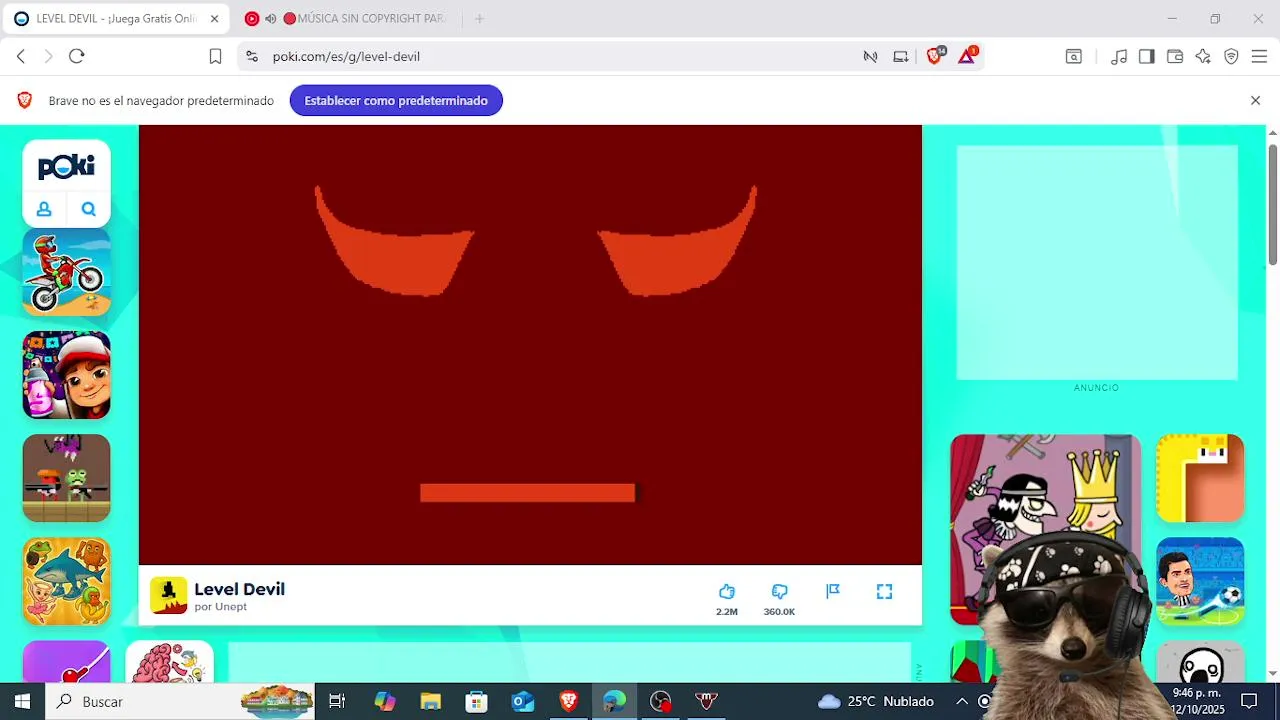Set Brave as default browser button

click(396, 101)
